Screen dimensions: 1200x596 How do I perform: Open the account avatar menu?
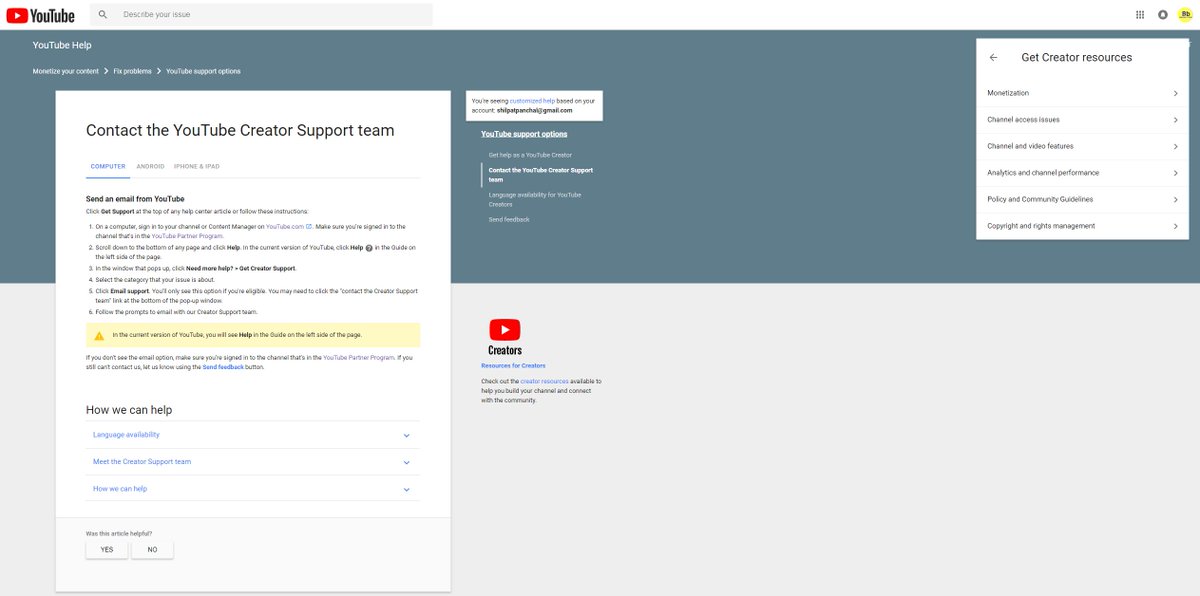(1185, 15)
